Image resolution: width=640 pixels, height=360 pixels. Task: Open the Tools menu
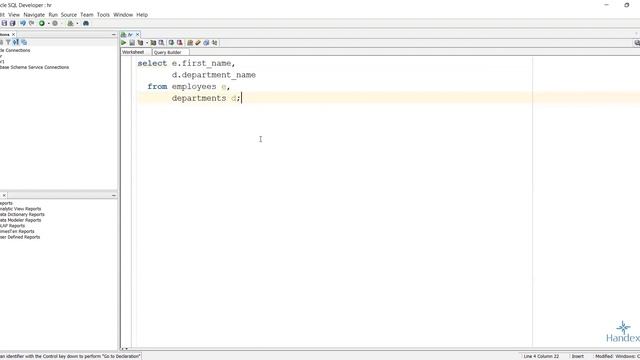pos(103,15)
